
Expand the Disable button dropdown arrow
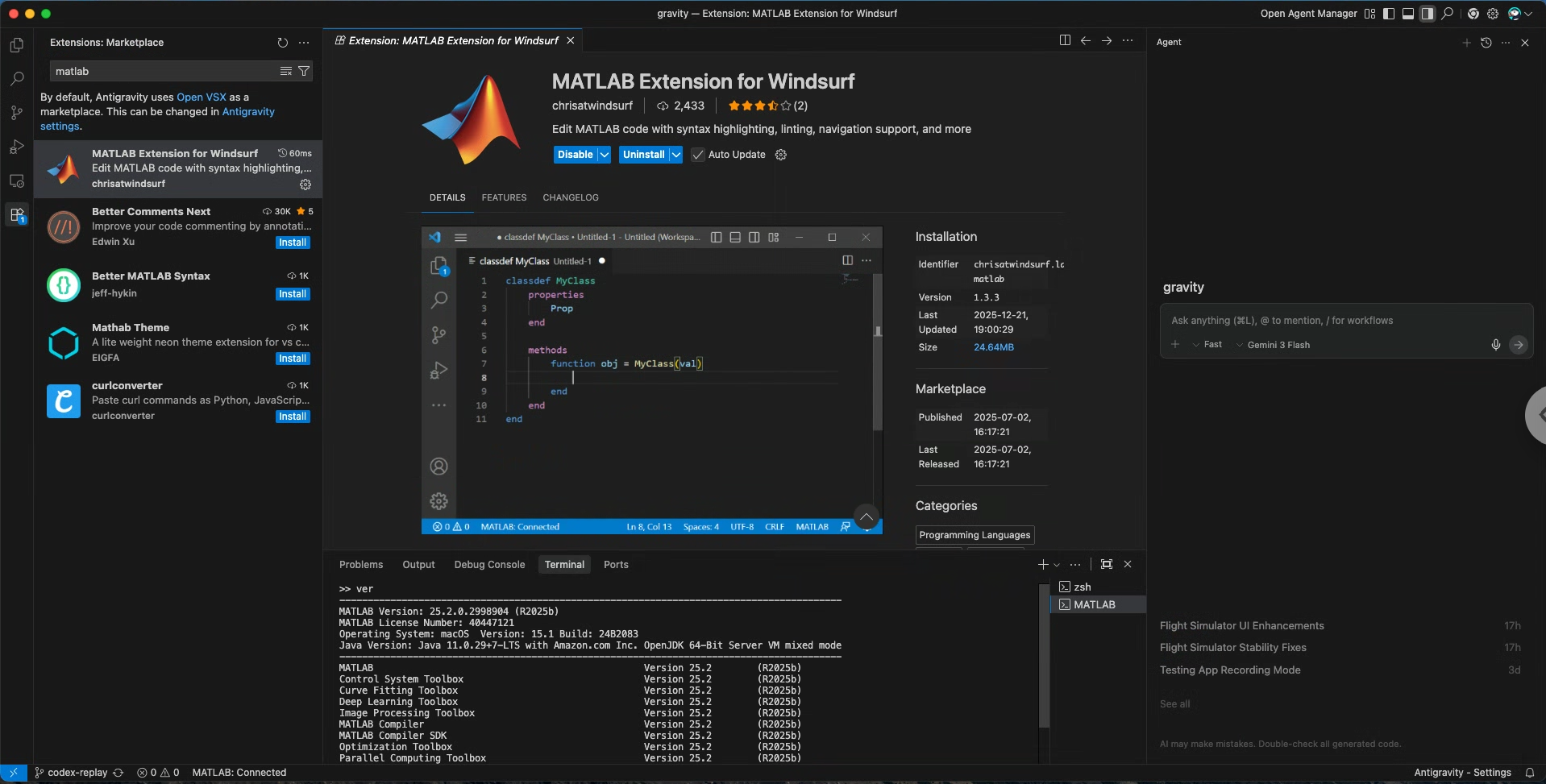[x=604, y=155]
